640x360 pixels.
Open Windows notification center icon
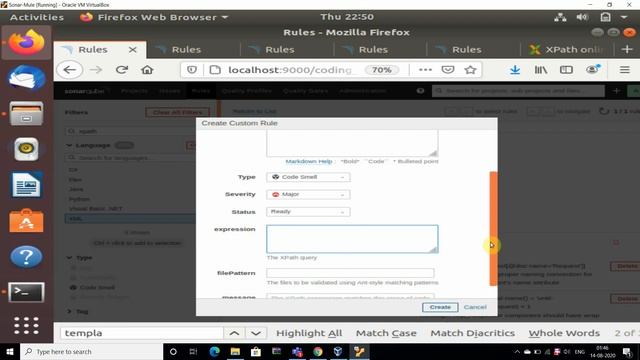pos(627,351)
